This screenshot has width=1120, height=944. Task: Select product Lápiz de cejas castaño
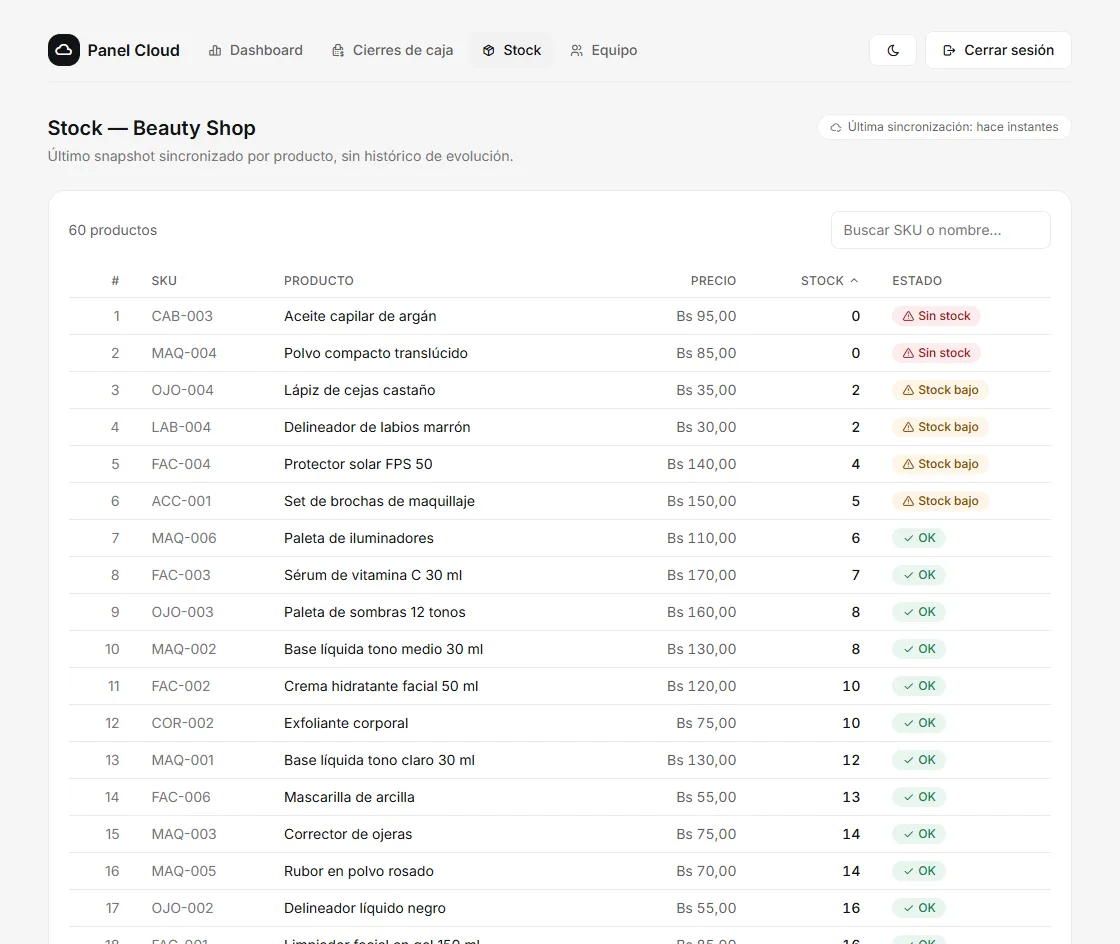point(359,391)
